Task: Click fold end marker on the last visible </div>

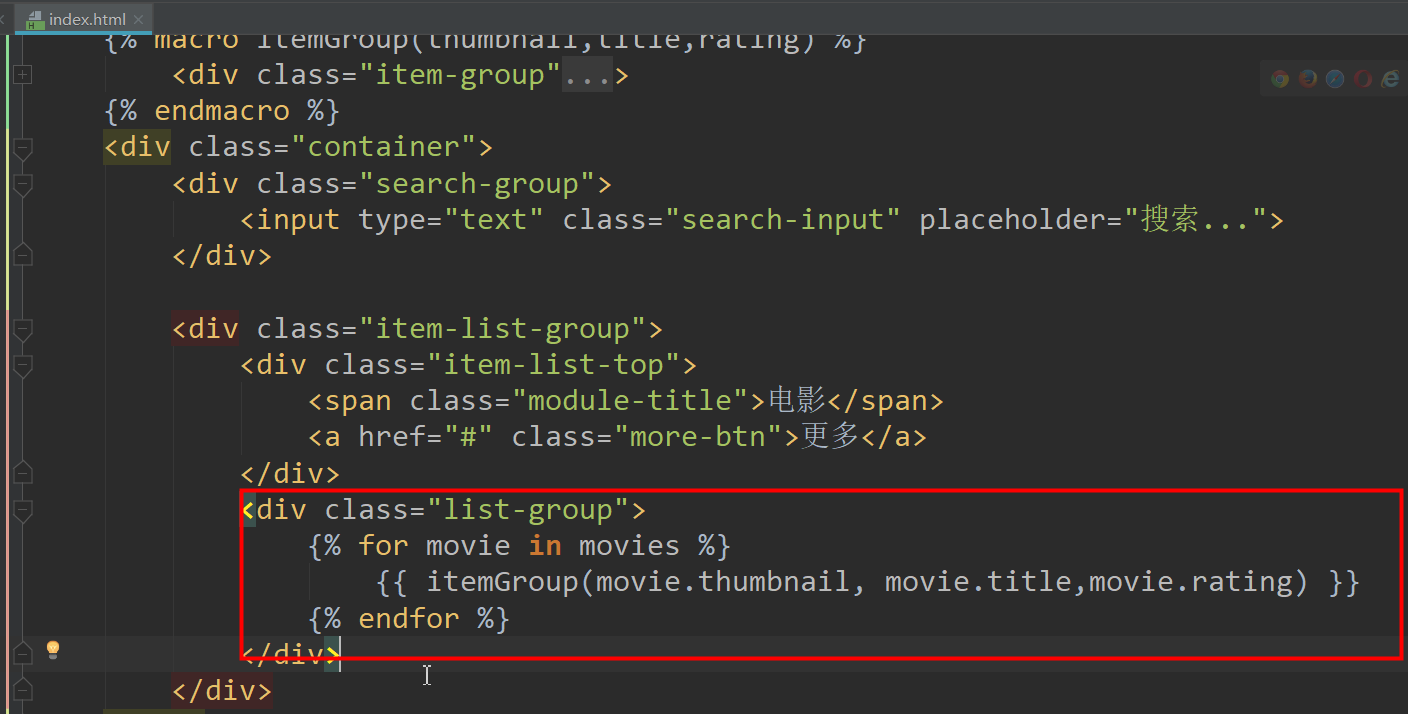Action: coord(22,690)
